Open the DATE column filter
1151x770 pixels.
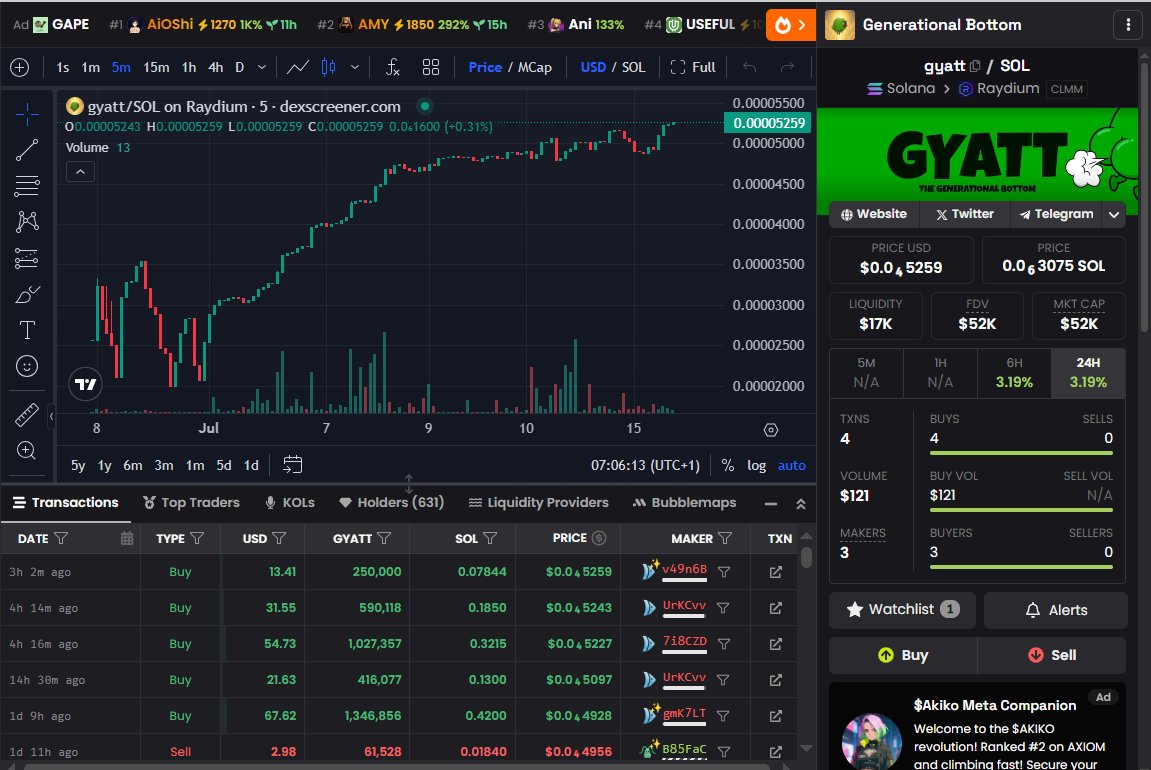[62, 539]
